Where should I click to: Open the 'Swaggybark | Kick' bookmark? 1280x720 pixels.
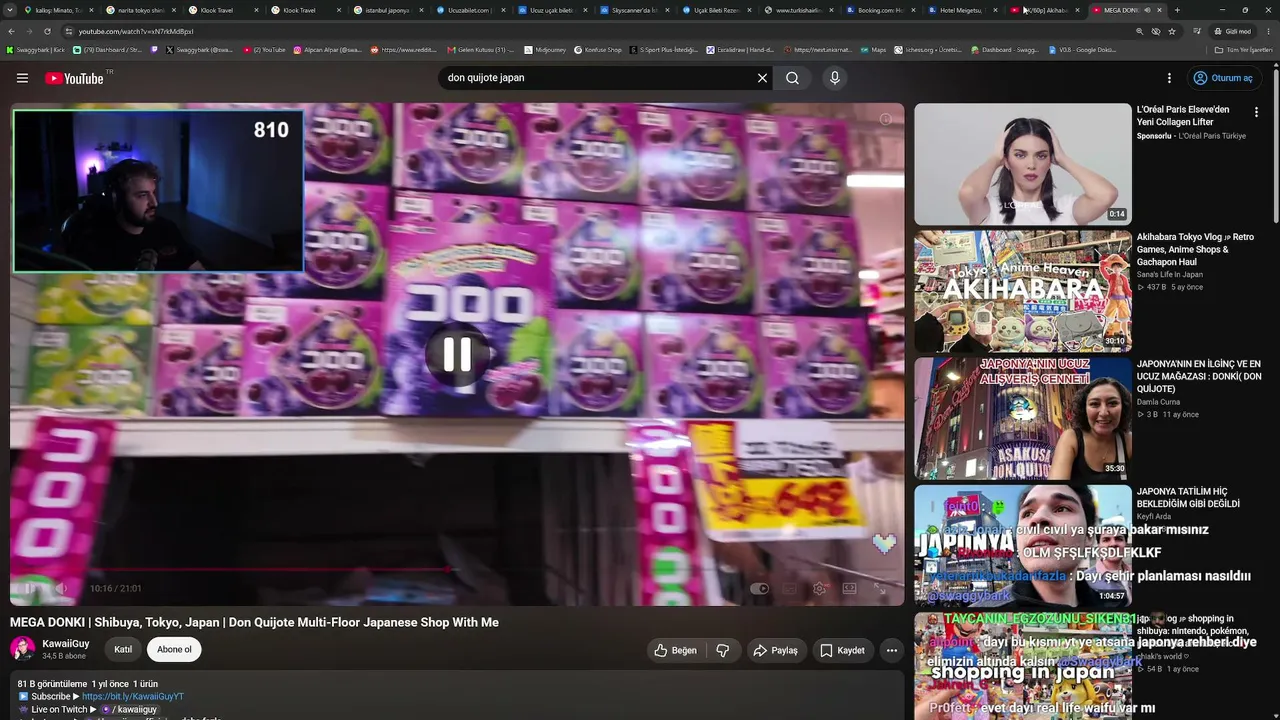pyautogui.click(x=35, y=49)
